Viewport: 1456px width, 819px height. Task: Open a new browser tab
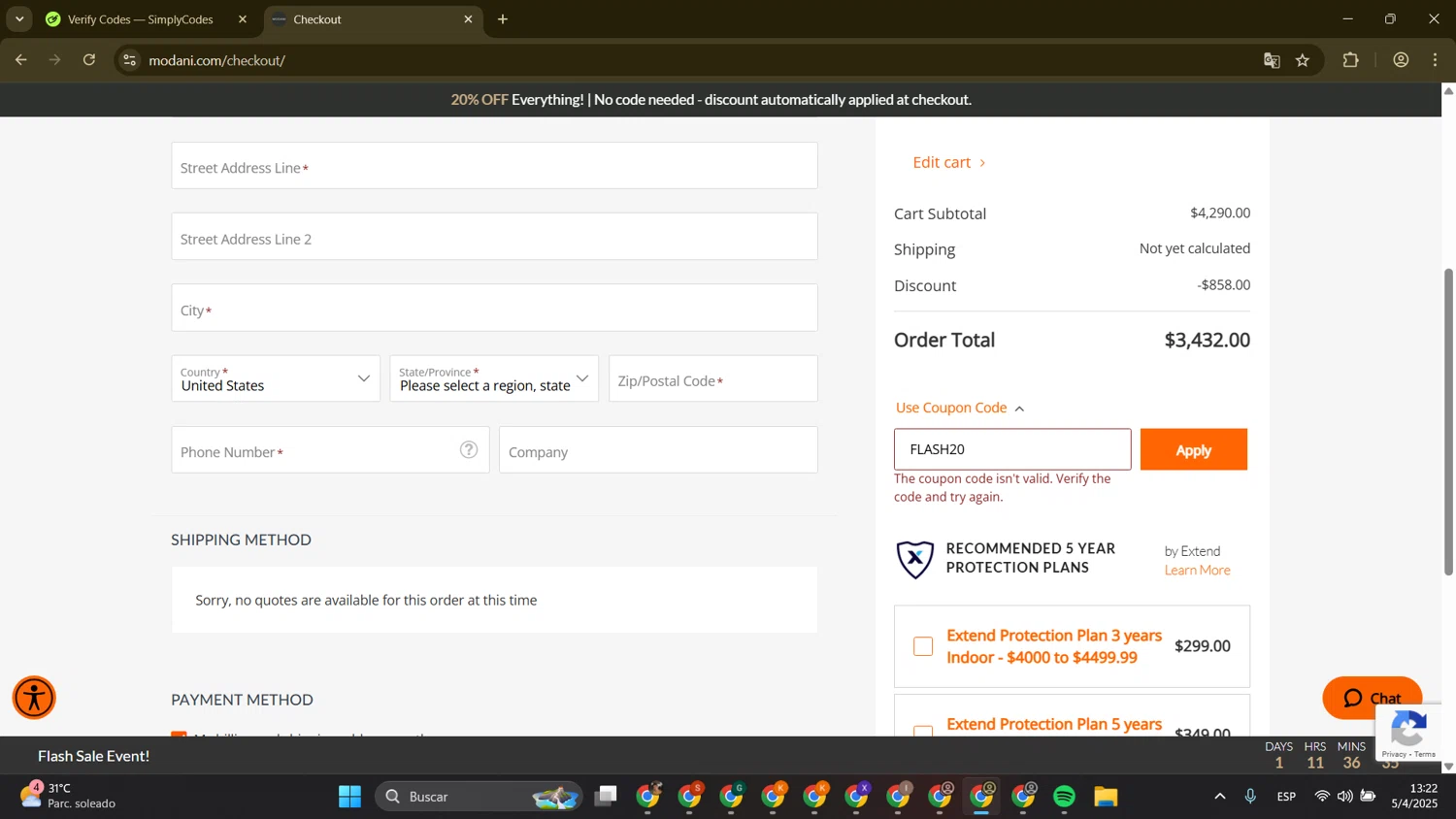tap(503, 19)
